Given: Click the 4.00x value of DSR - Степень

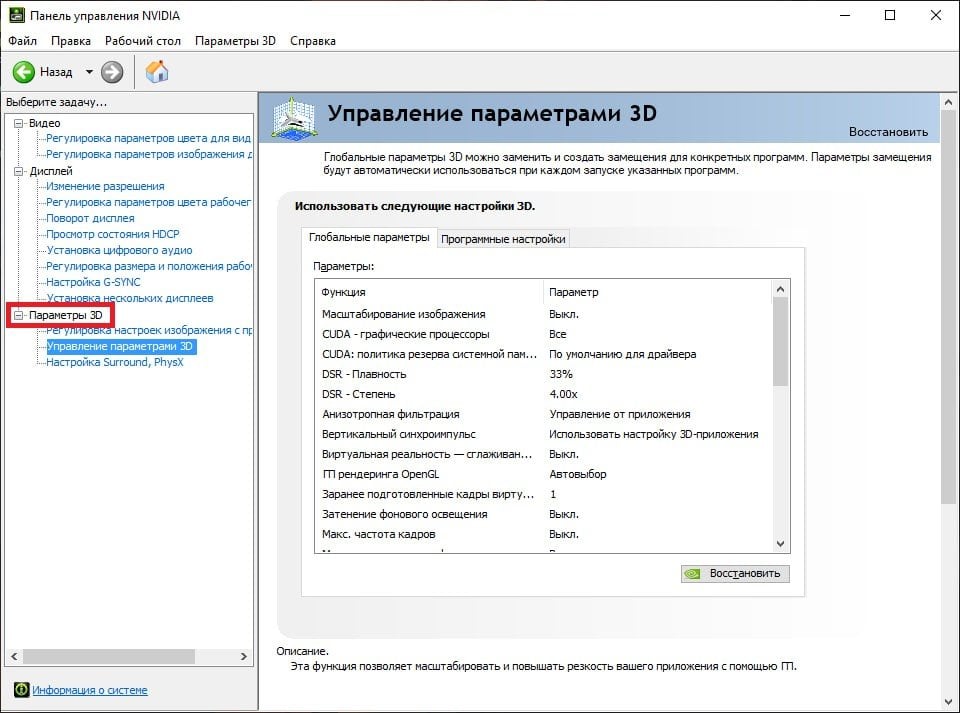Looking at the screenshot, I should pos(563,394).
